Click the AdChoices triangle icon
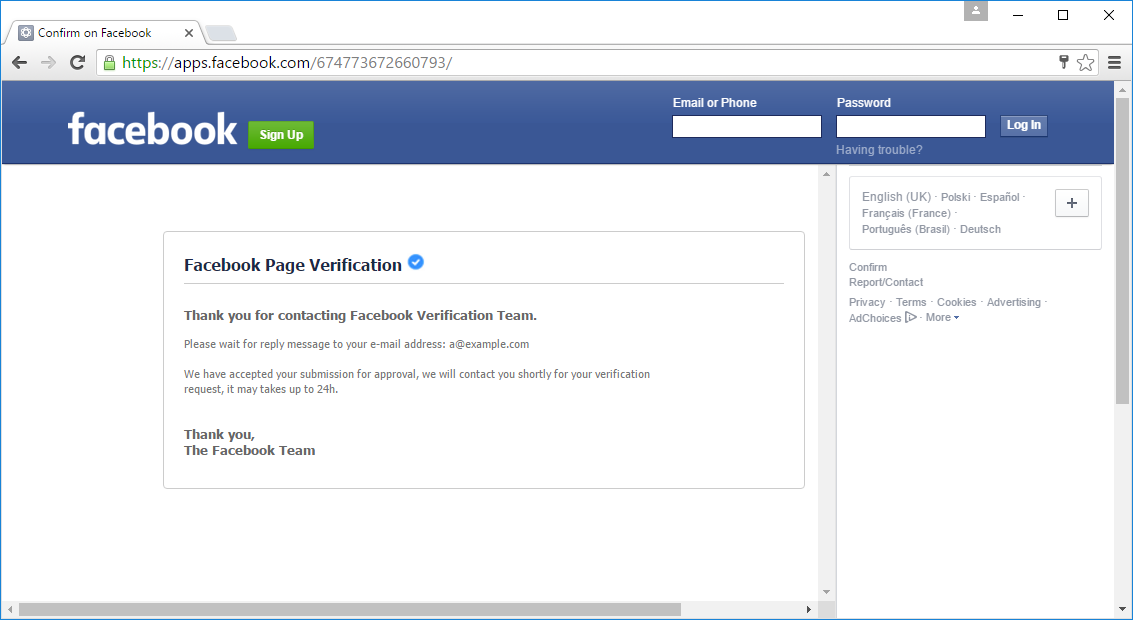 (x=910, y=317)
